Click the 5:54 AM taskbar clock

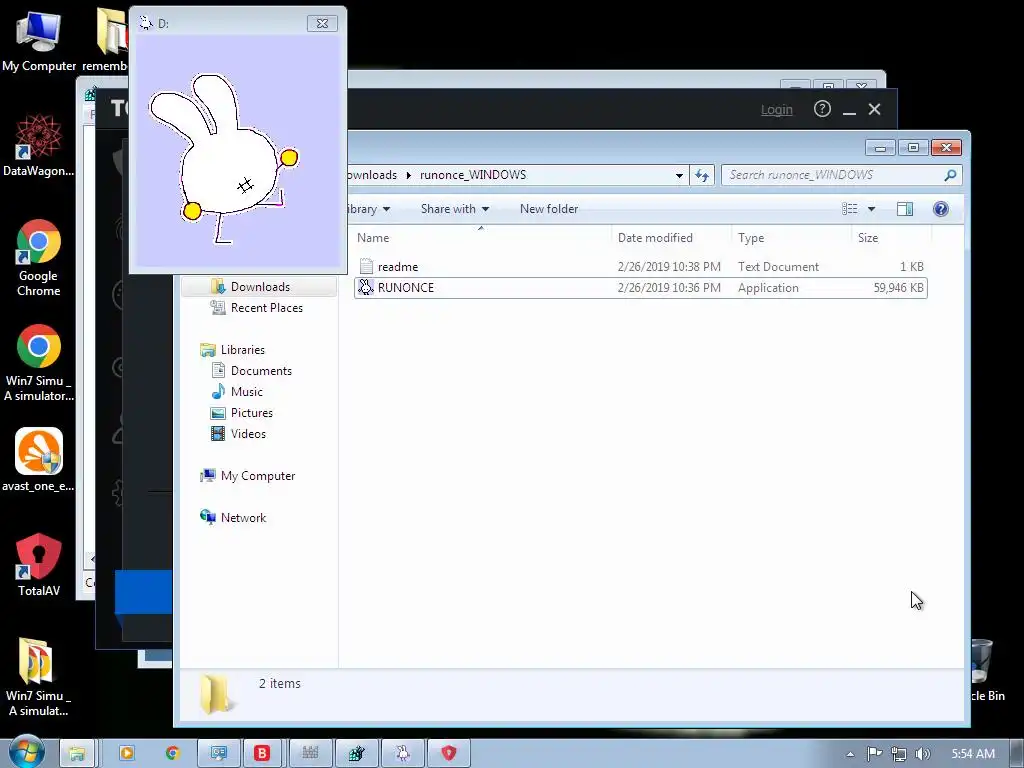[x=973, y=754]
